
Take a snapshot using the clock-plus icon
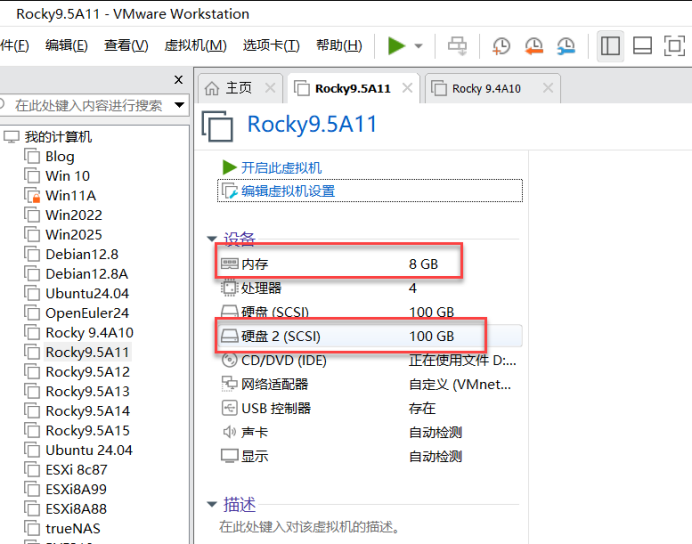pos(501,46)
